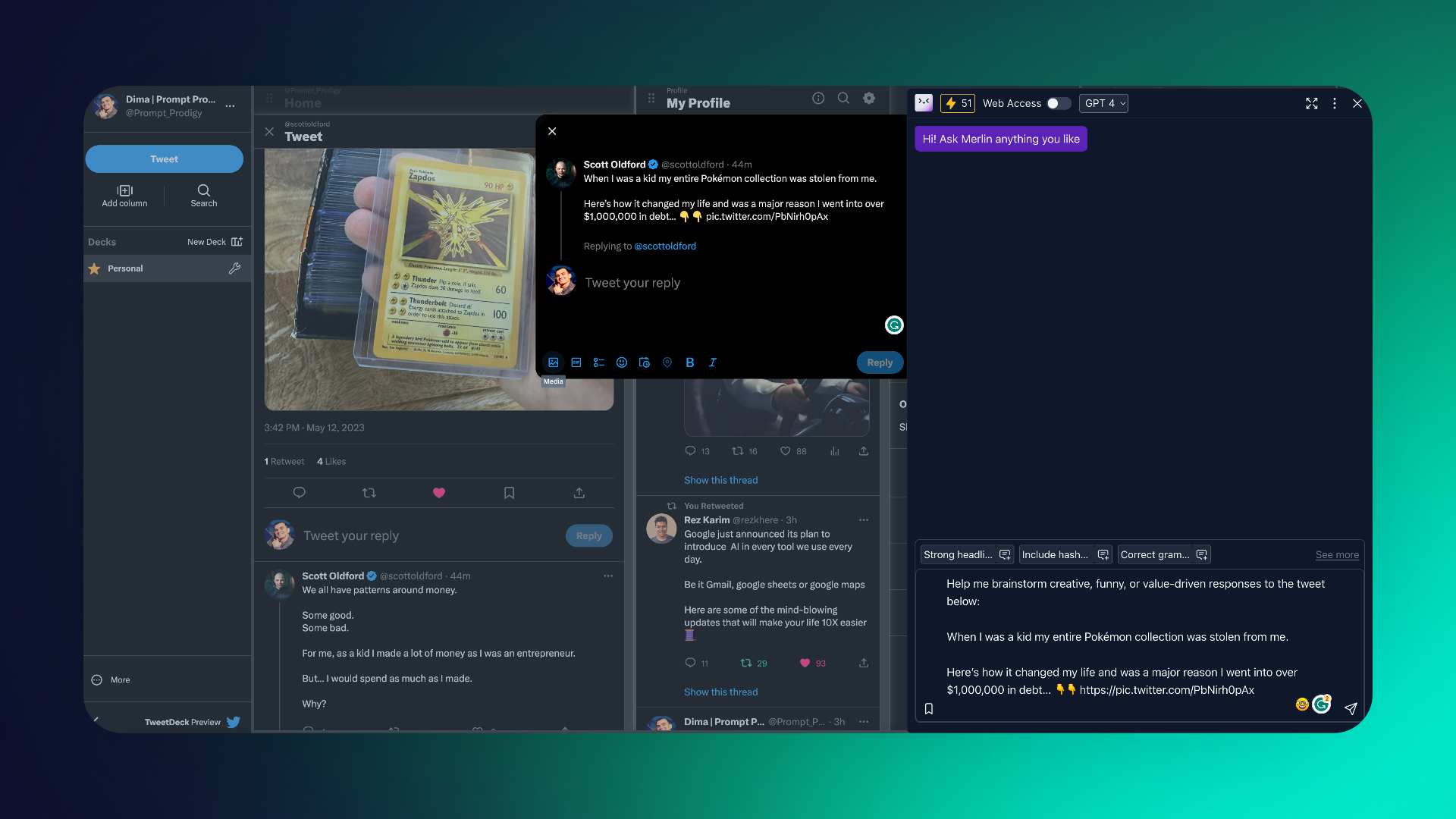Retweet the tweet with 16 retweets

click(x=737, y=451)
